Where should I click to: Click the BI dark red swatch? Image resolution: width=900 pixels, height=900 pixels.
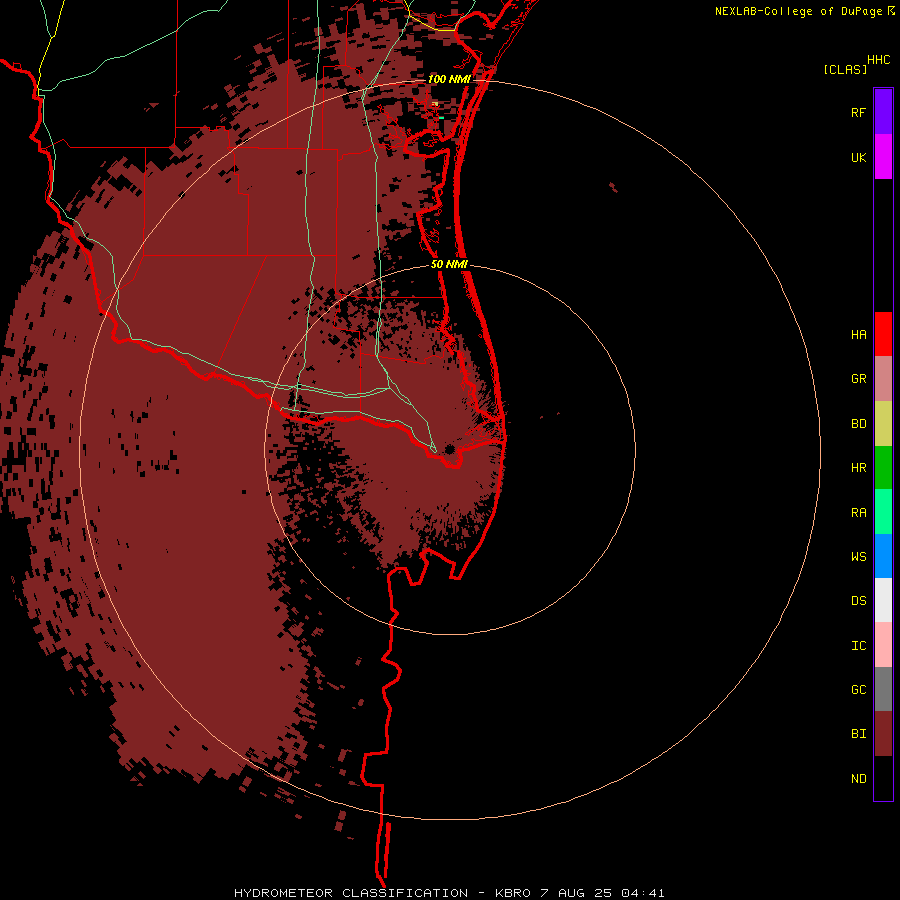883,734
